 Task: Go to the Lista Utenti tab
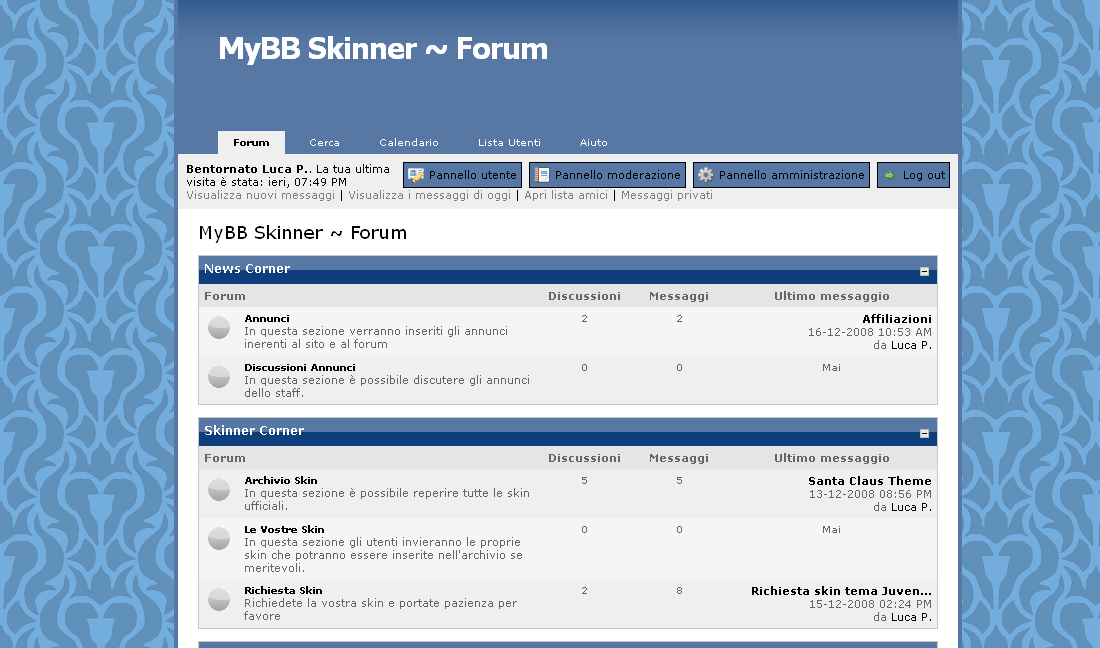pyautogui.click(x=509, y=143)
